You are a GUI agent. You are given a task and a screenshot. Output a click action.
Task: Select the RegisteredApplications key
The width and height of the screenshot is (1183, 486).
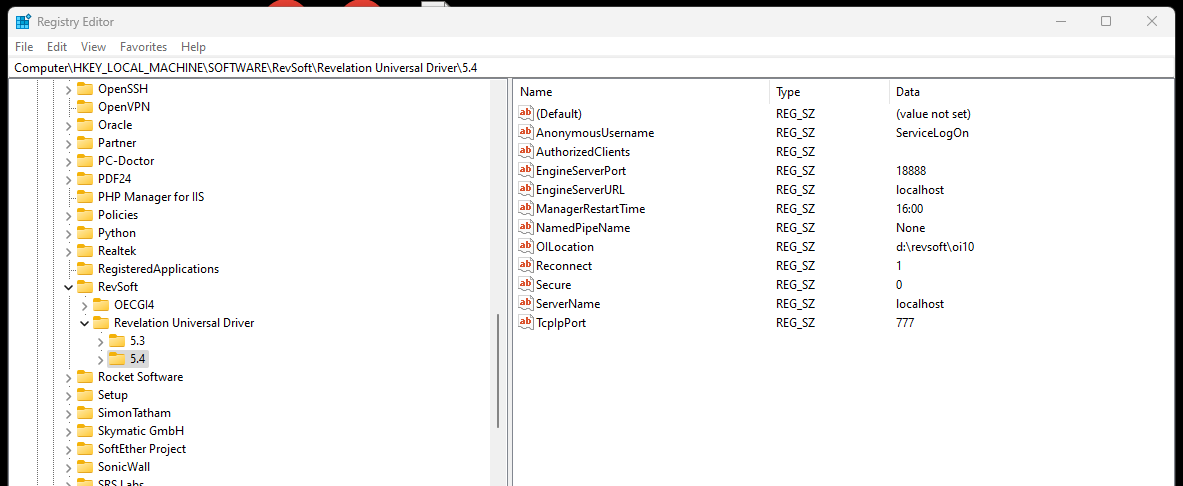click(158, 269)
